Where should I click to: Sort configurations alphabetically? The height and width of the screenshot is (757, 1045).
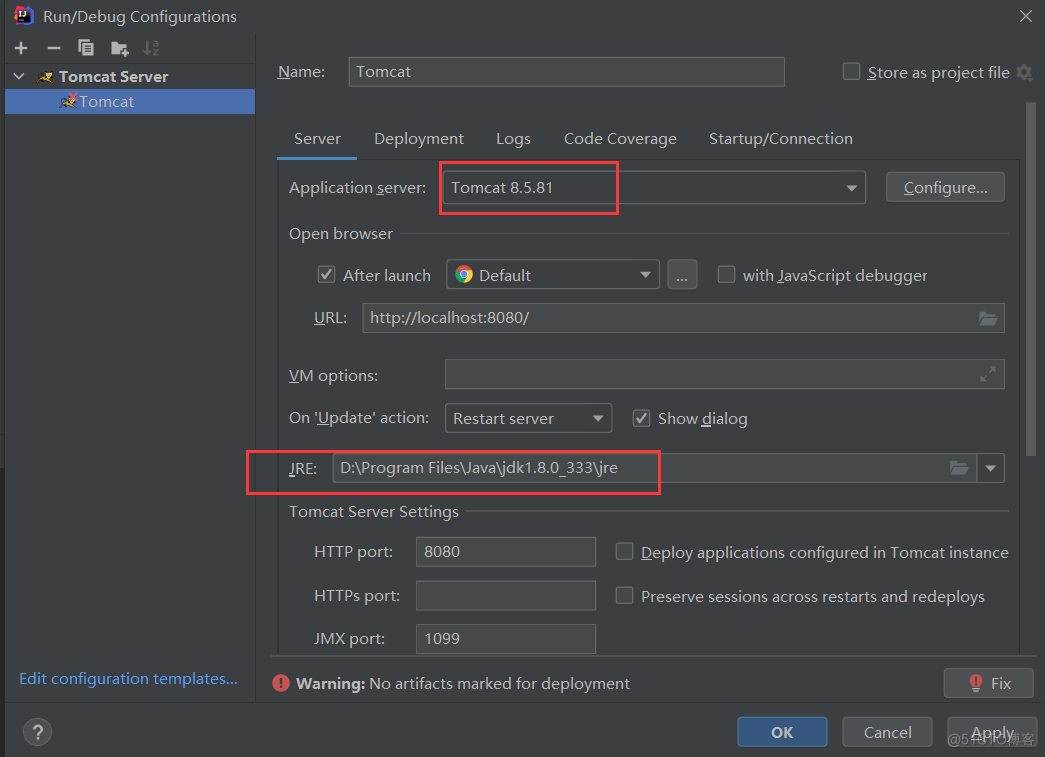151,48
